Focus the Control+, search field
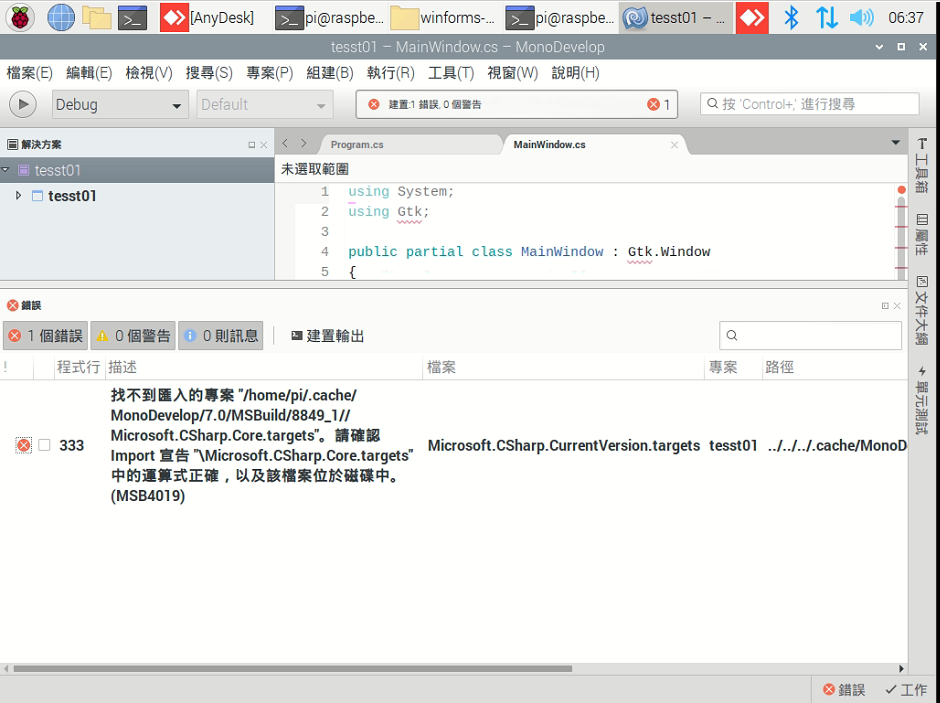This screenshot has height=703, width=940. tap(809, 104)
